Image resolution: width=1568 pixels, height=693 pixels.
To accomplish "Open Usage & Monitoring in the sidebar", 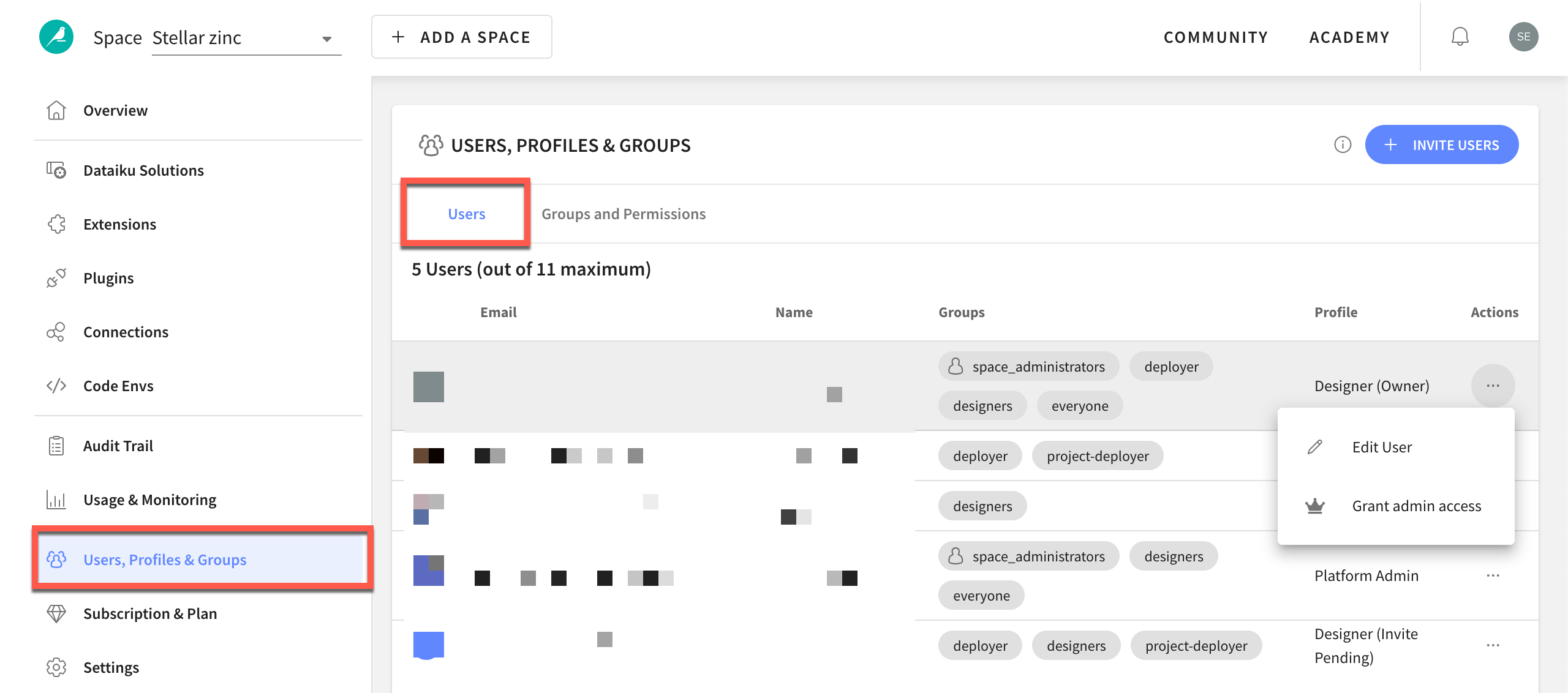I will click(x=149, y=500).
